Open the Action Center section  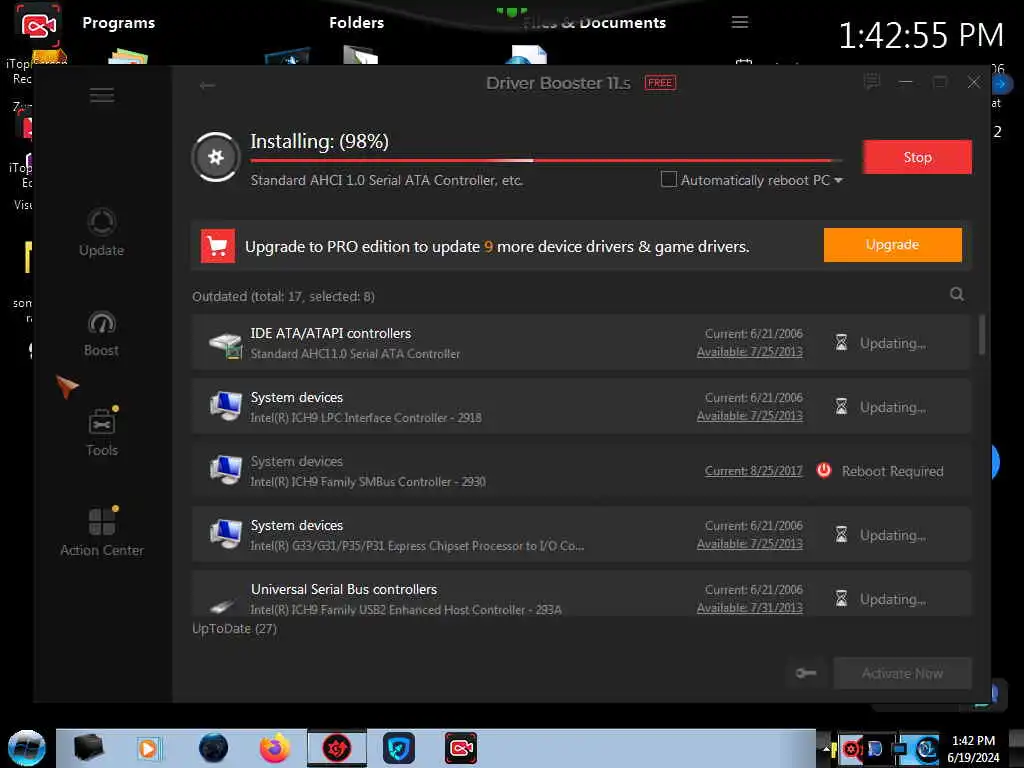click(102, 532)
